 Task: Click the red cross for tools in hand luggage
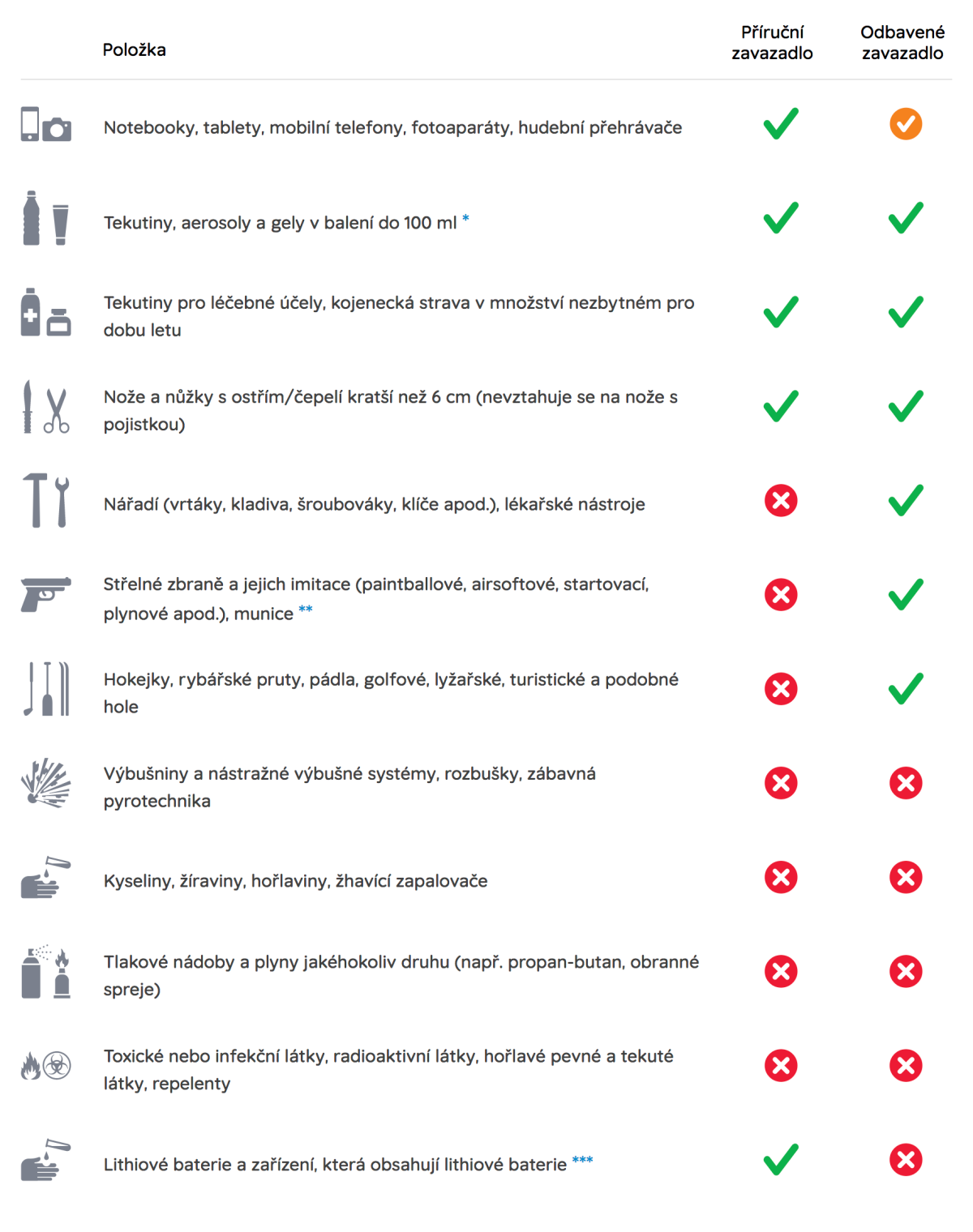click(x=781, y=501)
